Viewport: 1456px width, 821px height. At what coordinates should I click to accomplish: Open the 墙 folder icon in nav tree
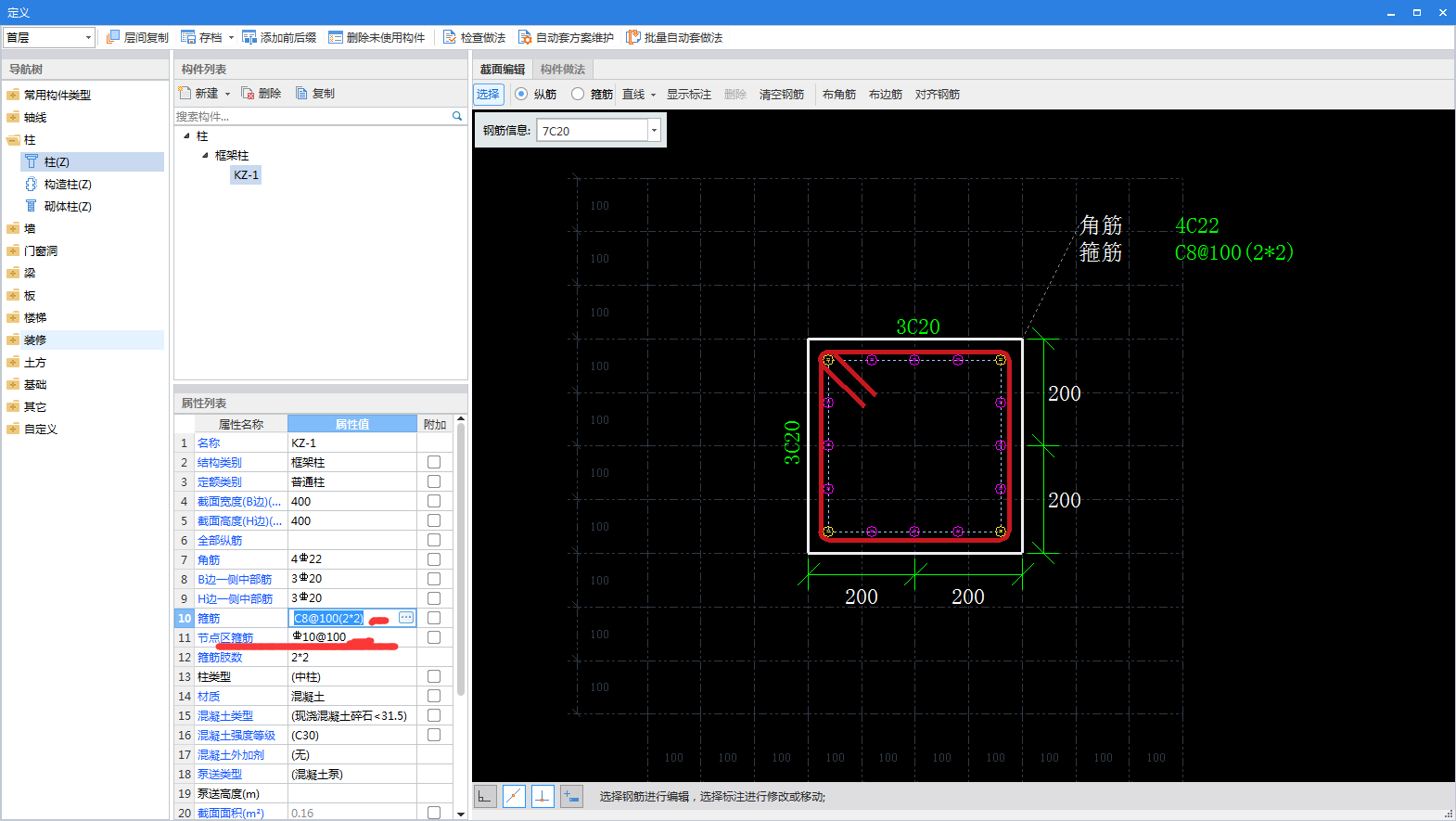[13, 228]
